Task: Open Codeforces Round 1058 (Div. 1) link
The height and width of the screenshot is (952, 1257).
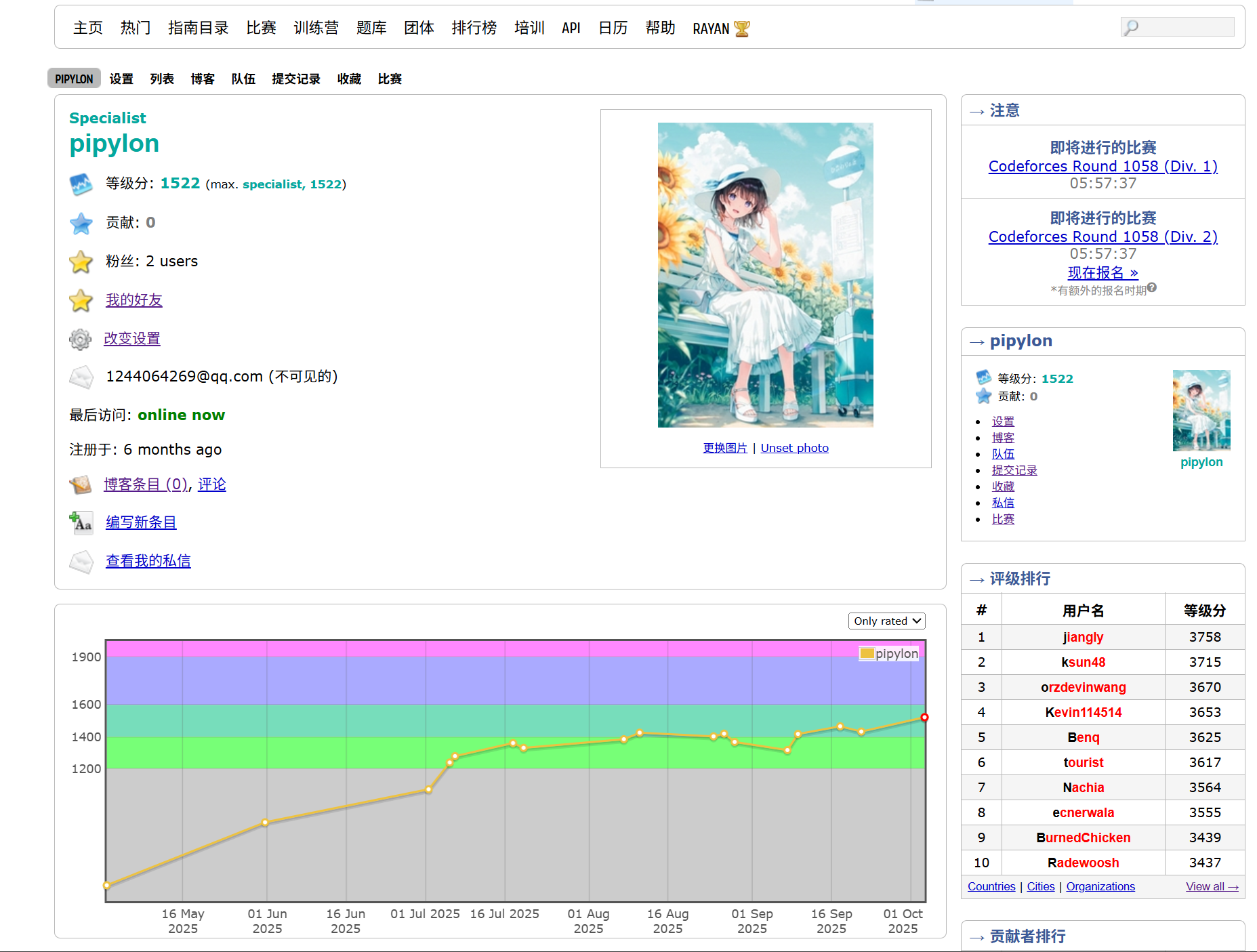Action: pyautogui.click(x=1103, y=166)
